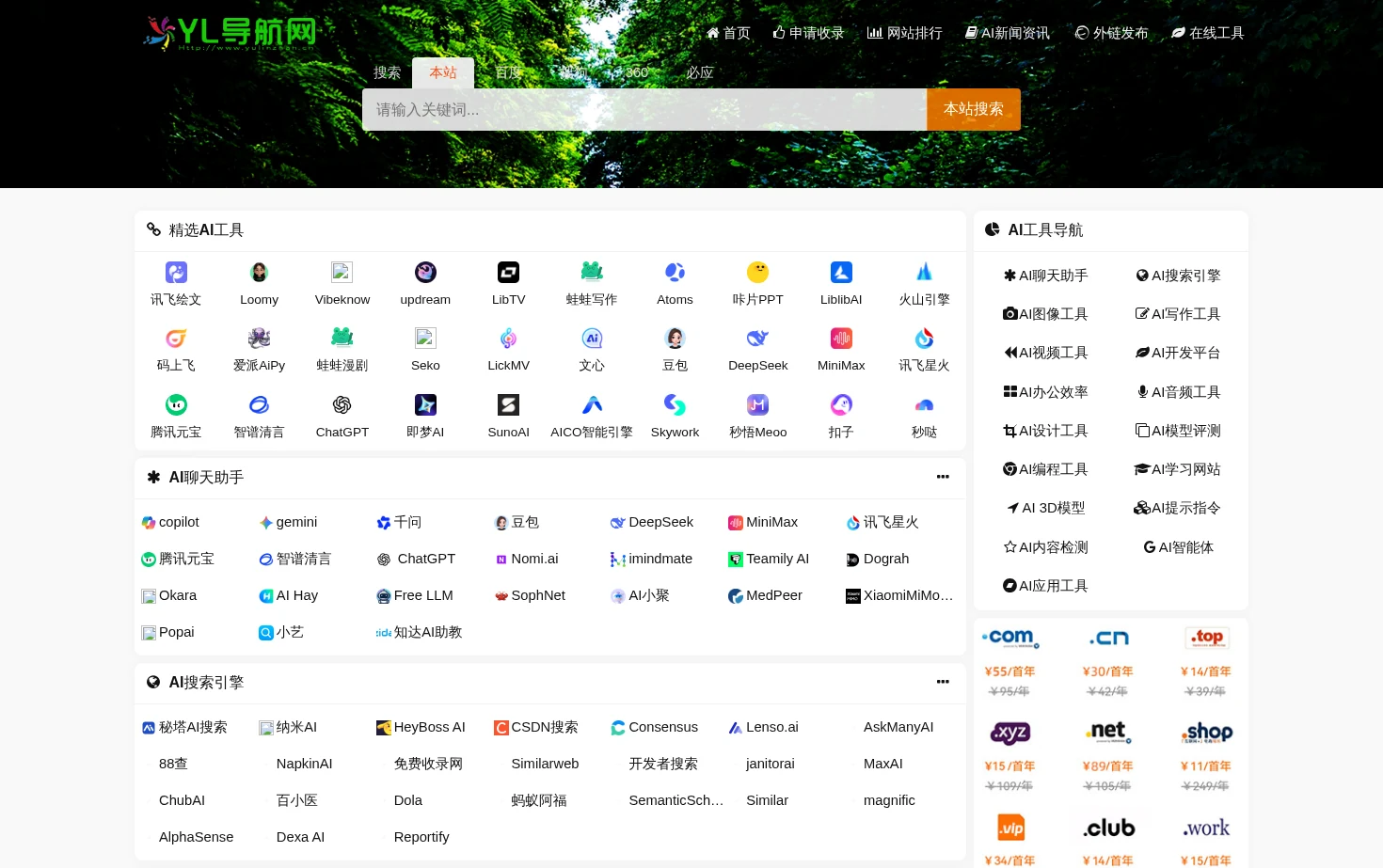This screenshot has width=1383, height=868.
Task: Open the 秒悟Meoo tool icon
Action: [x=757, y=405]
